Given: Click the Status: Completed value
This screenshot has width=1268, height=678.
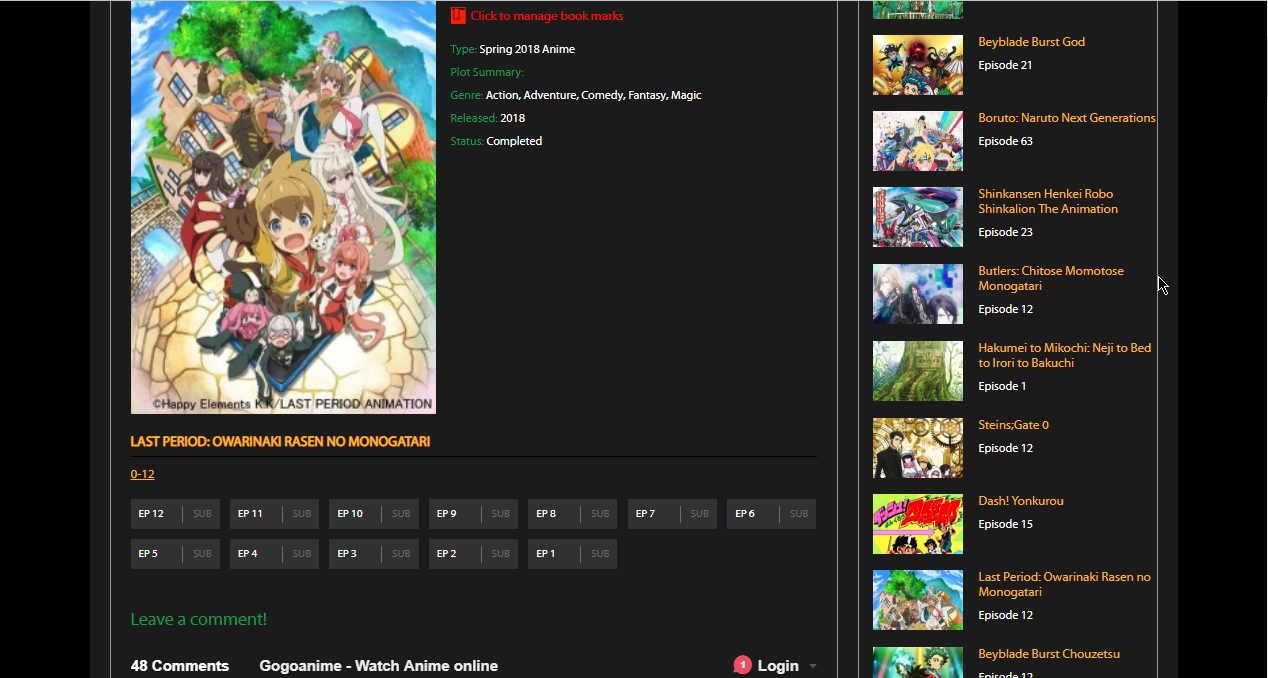Looking at the screenshot, I should pos(514,141).
